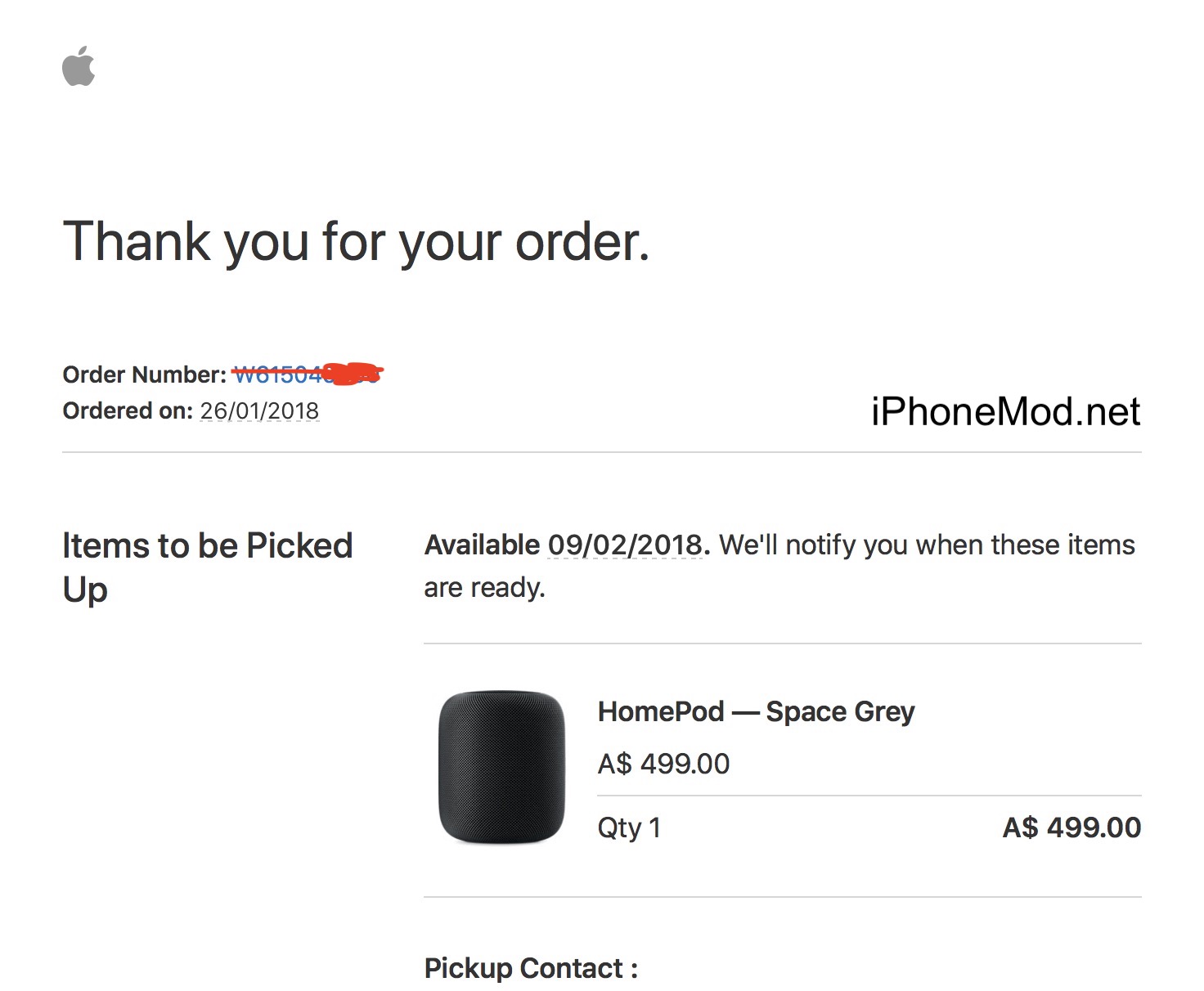Click the 26/01/2018 order date
Screen dimensions: 1204x991
pos(259,410)
